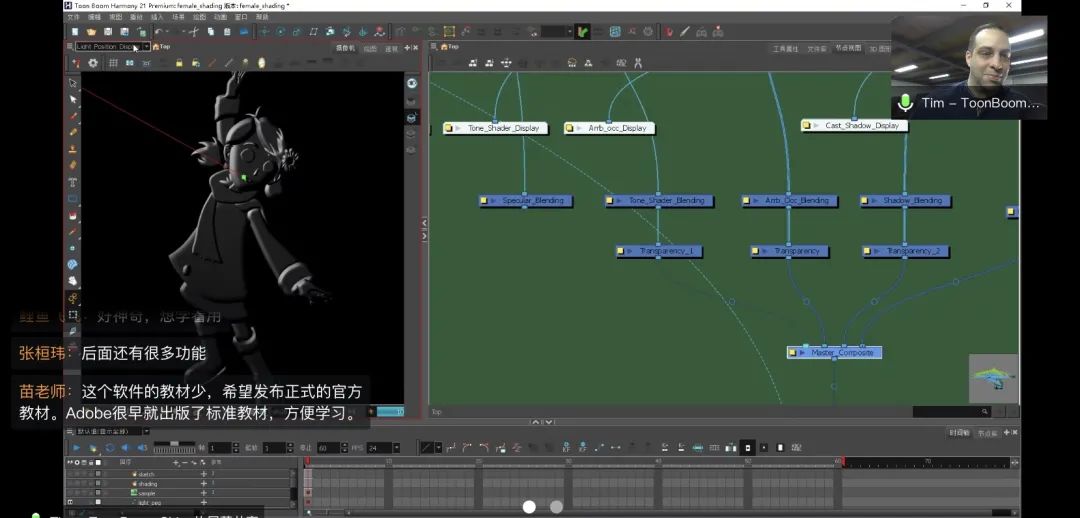The height and width of the screenshot is (518, 1080).
Task: Click the light bulb icon in Camera toolbar
Action: [x=262, y=63]
